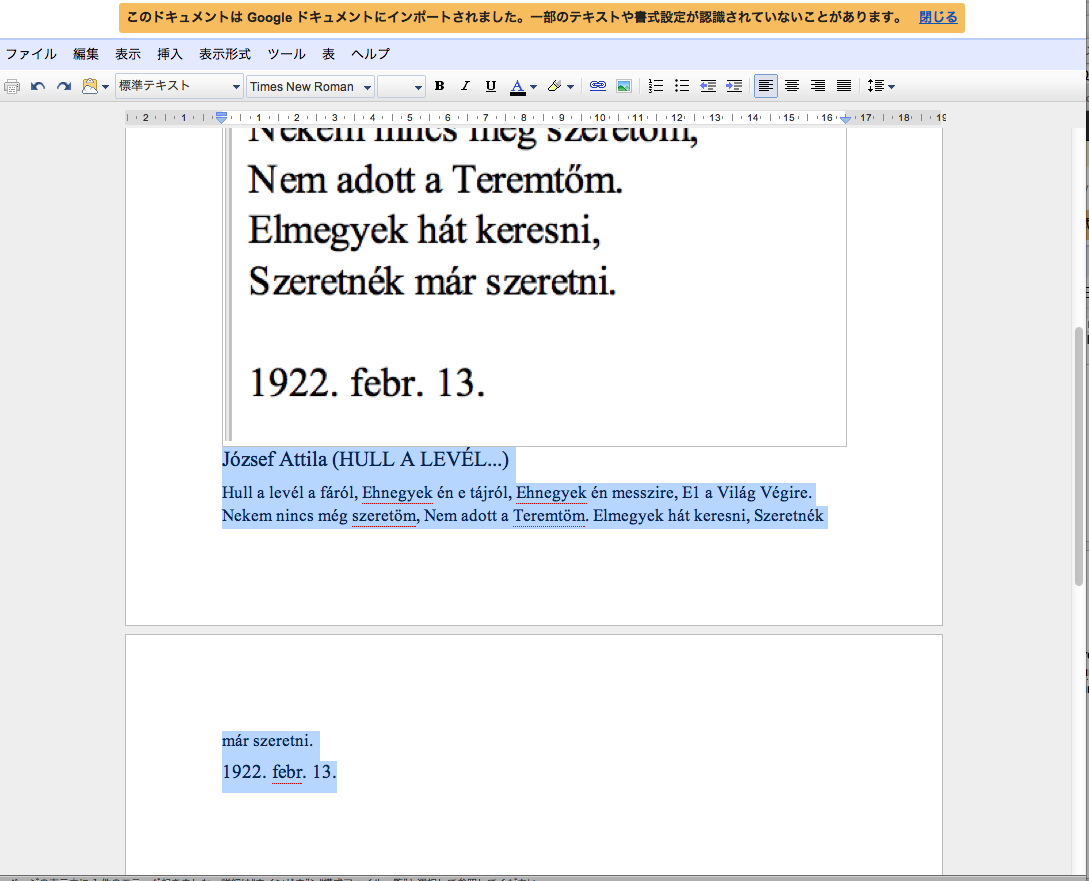
Task: Apply numbered list formatting
Action: pyautogui.click(x=656, y=86)
